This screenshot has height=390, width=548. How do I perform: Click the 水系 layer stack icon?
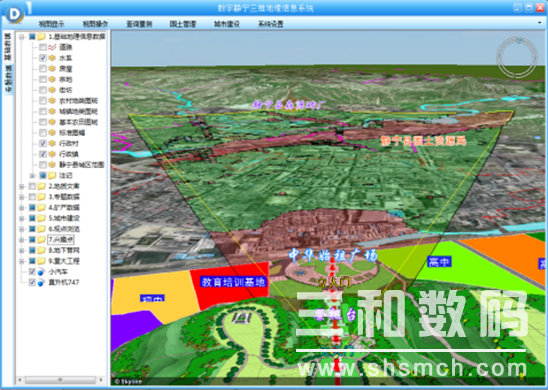(x=52, y=58)
